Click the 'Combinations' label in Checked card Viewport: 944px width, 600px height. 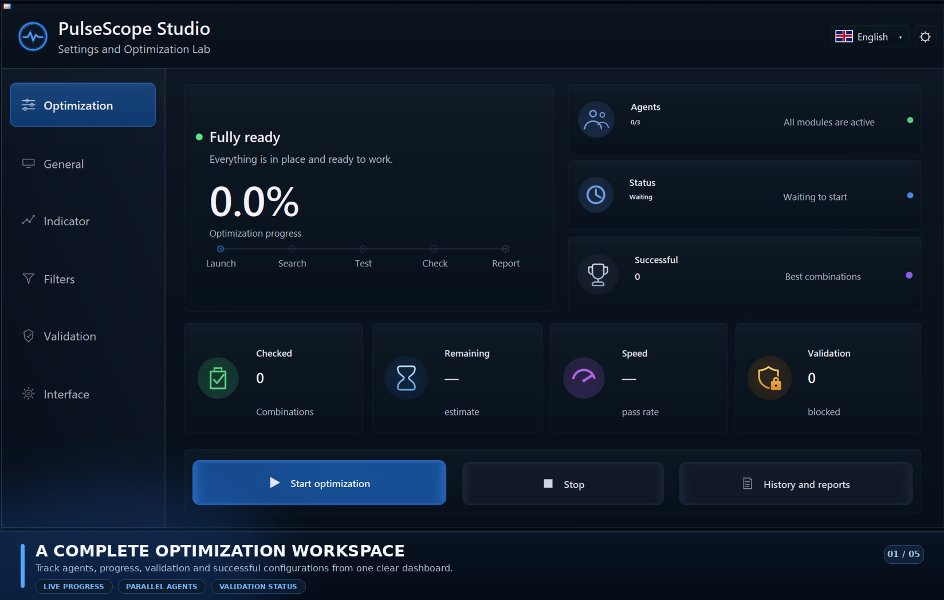[x=285, y=412]
